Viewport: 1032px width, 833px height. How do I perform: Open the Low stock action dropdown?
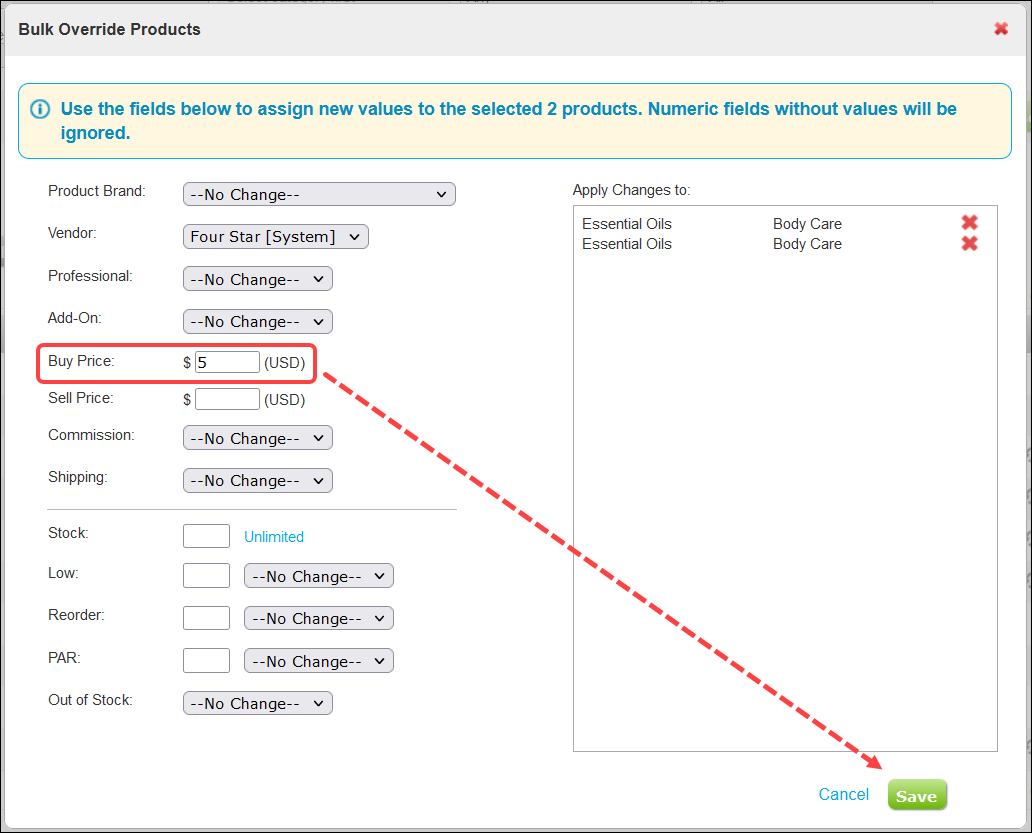tap(319, 576)
